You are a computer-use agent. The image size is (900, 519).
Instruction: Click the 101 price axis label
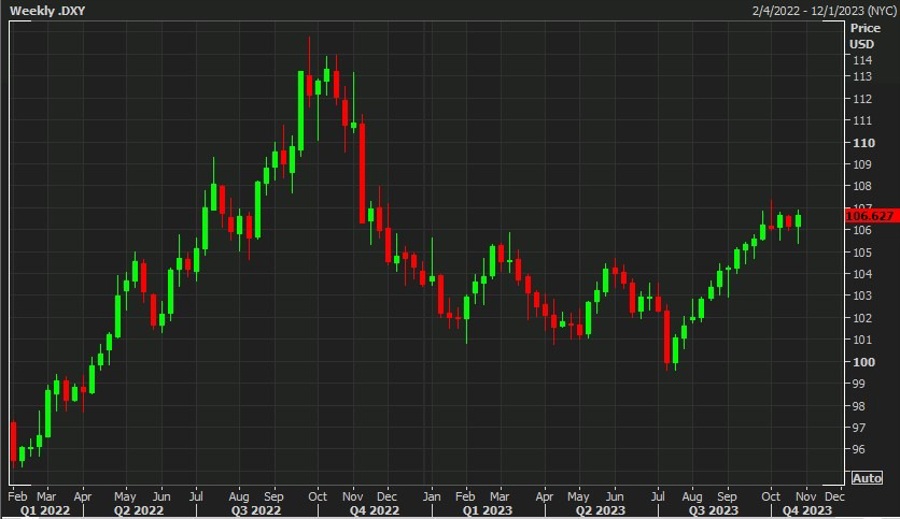click(862, 340)
